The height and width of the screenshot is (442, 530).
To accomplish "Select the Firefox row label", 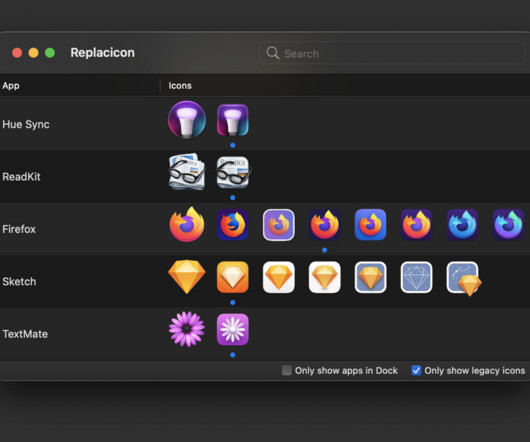I will [19, 229].
